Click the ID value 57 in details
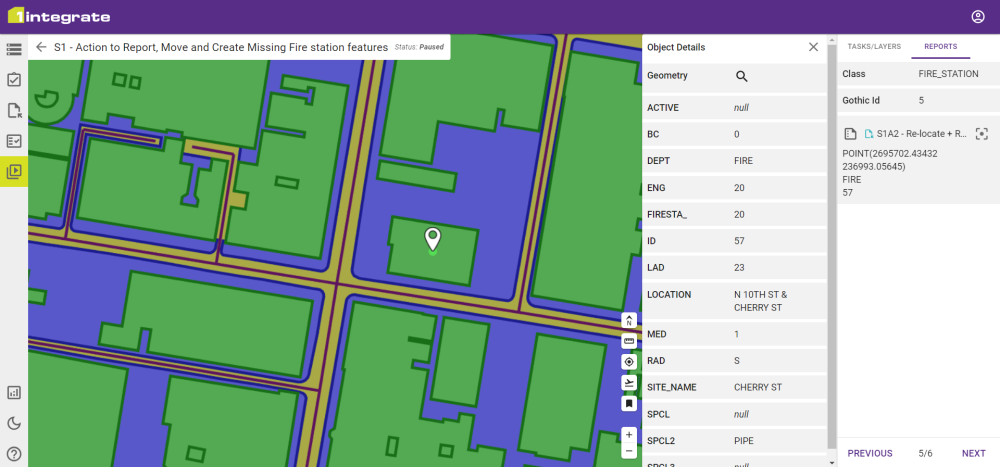The image size is (1000, 467). coord(739,241)
